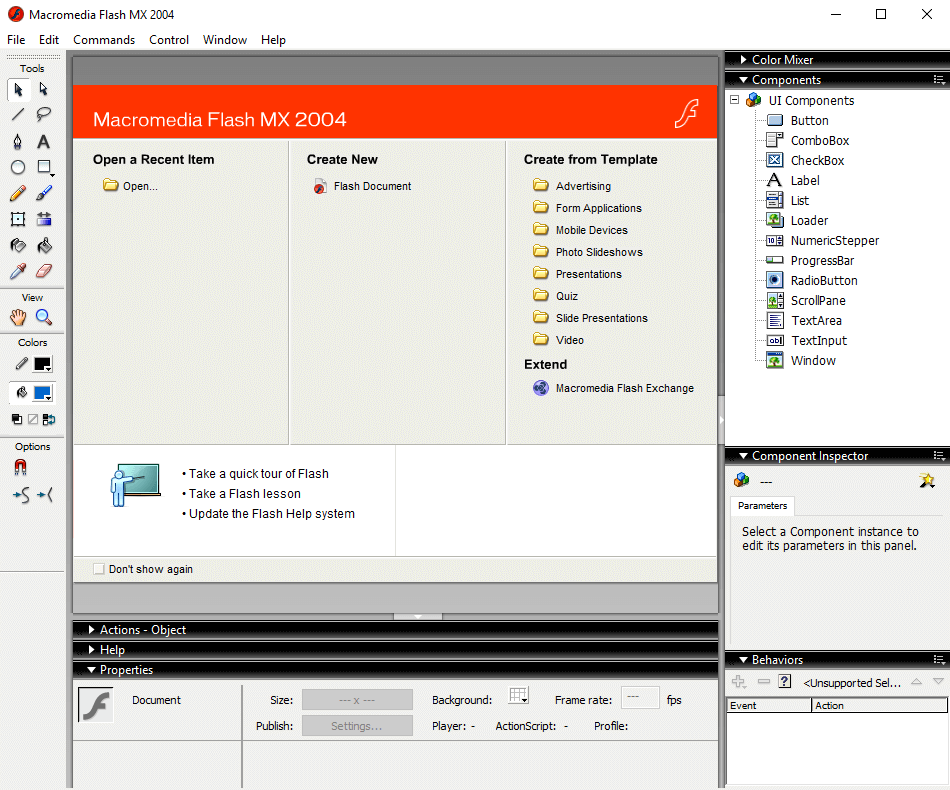Select the RadioButton component

812,280
